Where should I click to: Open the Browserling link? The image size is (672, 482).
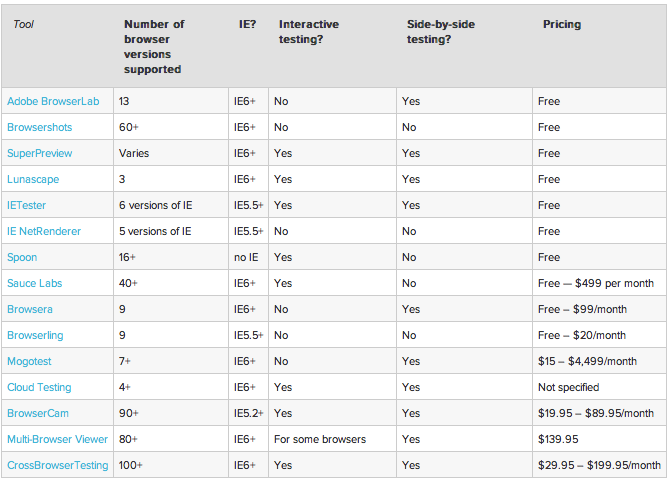[x=34, y=335]
